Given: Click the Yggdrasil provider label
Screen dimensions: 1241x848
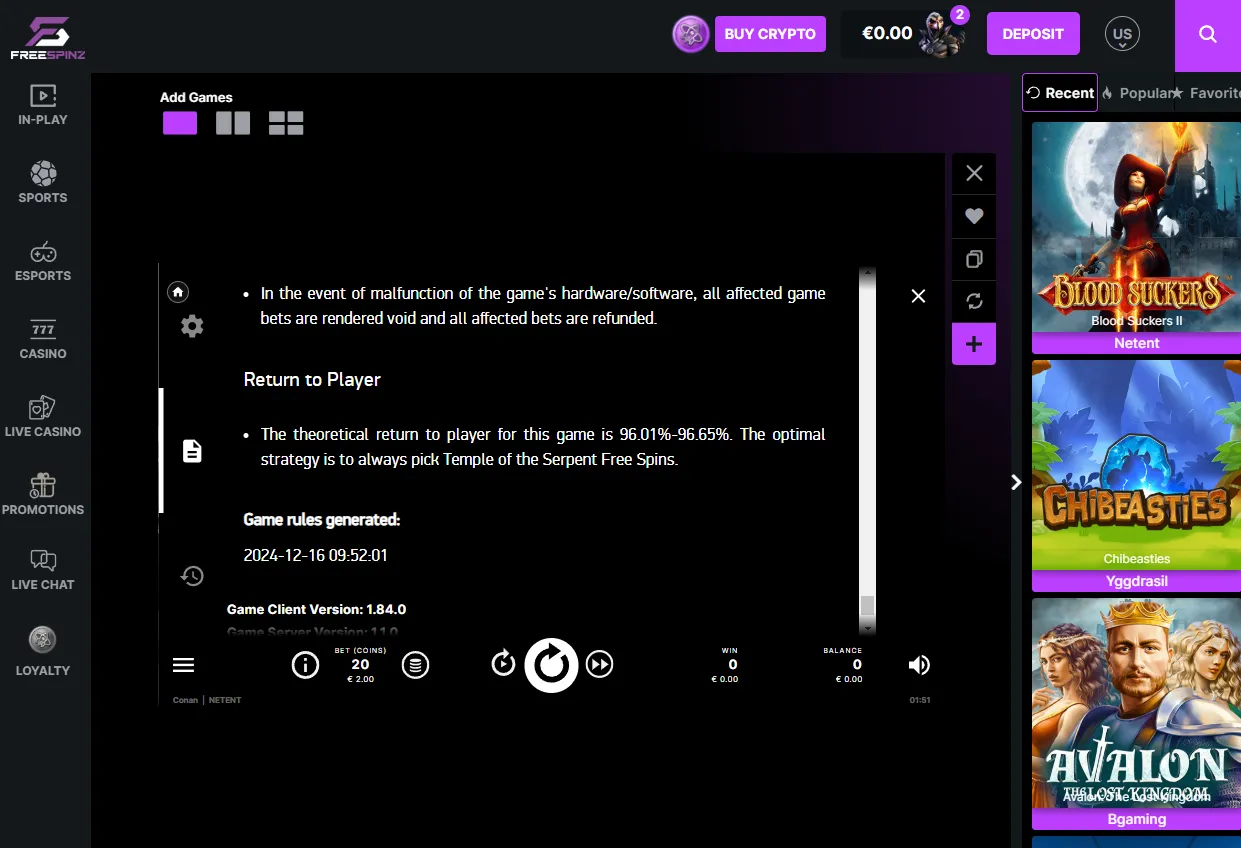Looking at the screenshot, I should tap(1136, 581).
